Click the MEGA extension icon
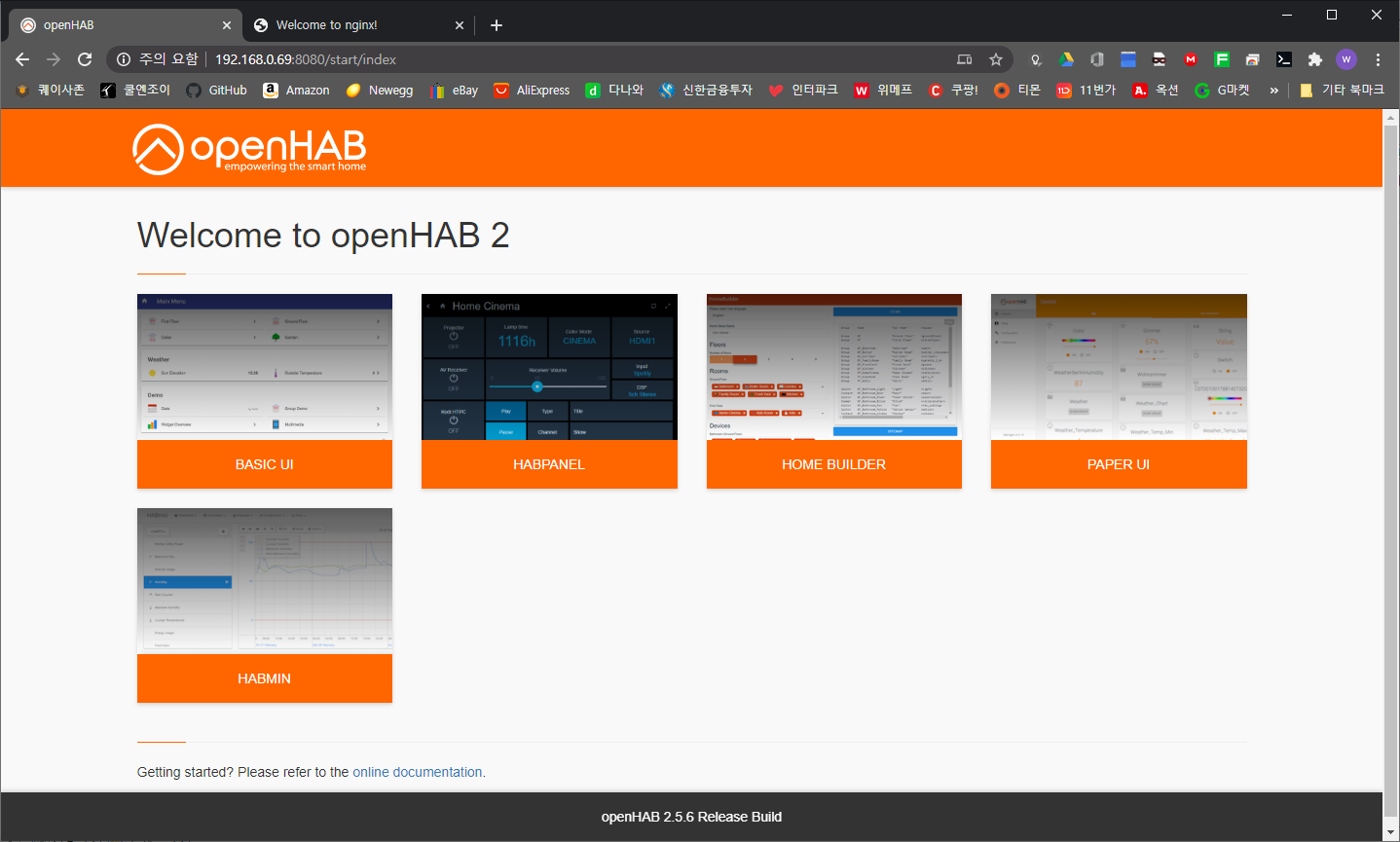1400x842 pixels. pos(1191,59)
